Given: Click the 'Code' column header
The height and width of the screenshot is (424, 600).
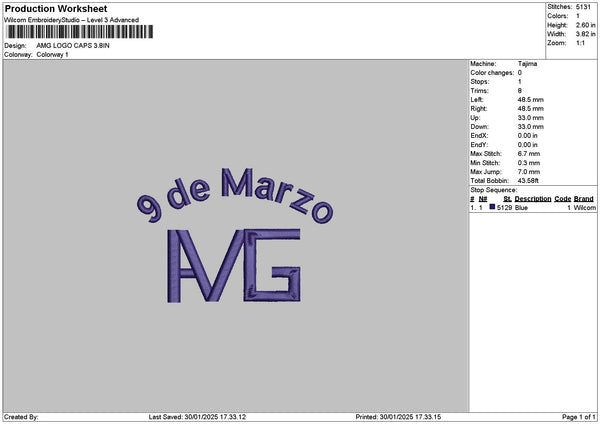Looking at the screenshot, I should [x=562, y=199].
